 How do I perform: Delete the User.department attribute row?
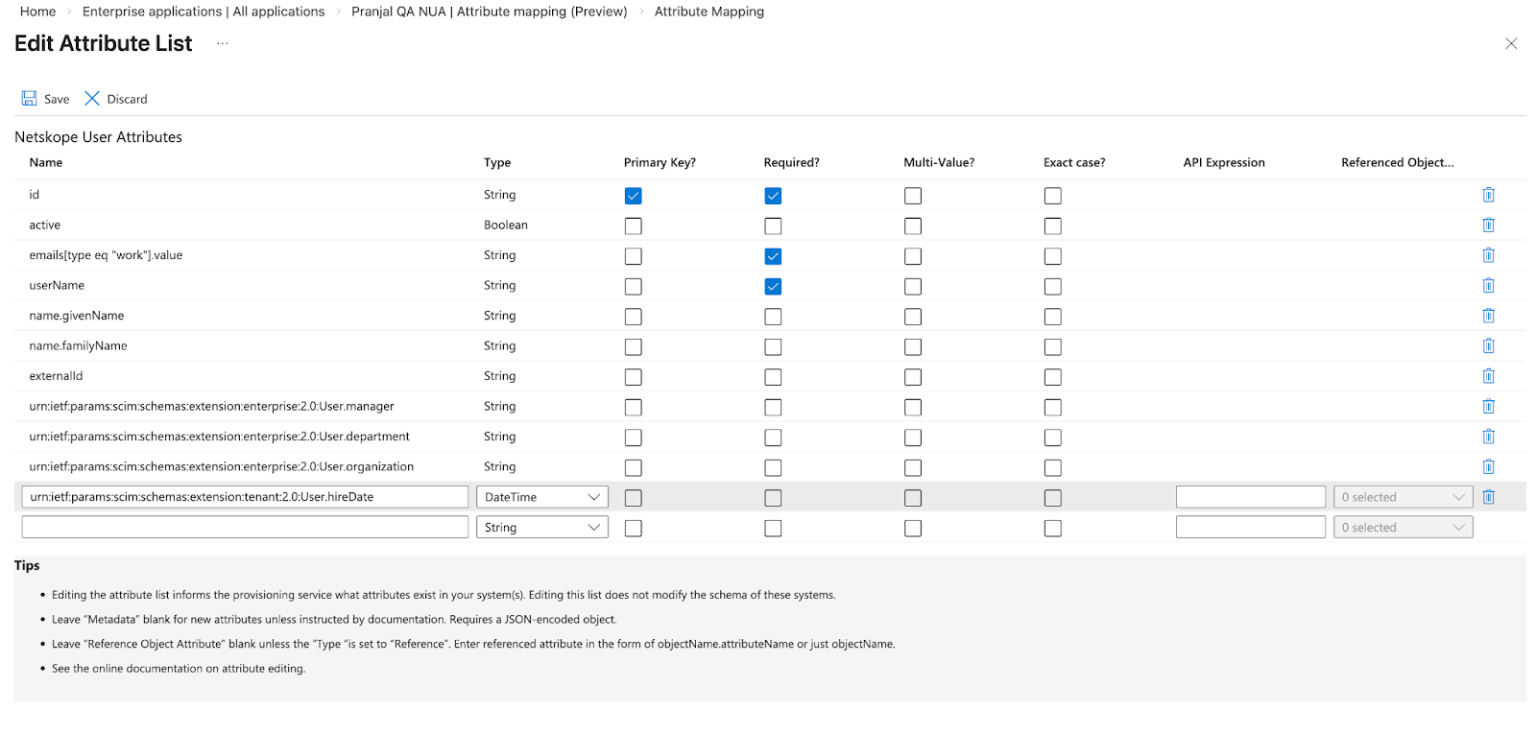pos(1488,436)
